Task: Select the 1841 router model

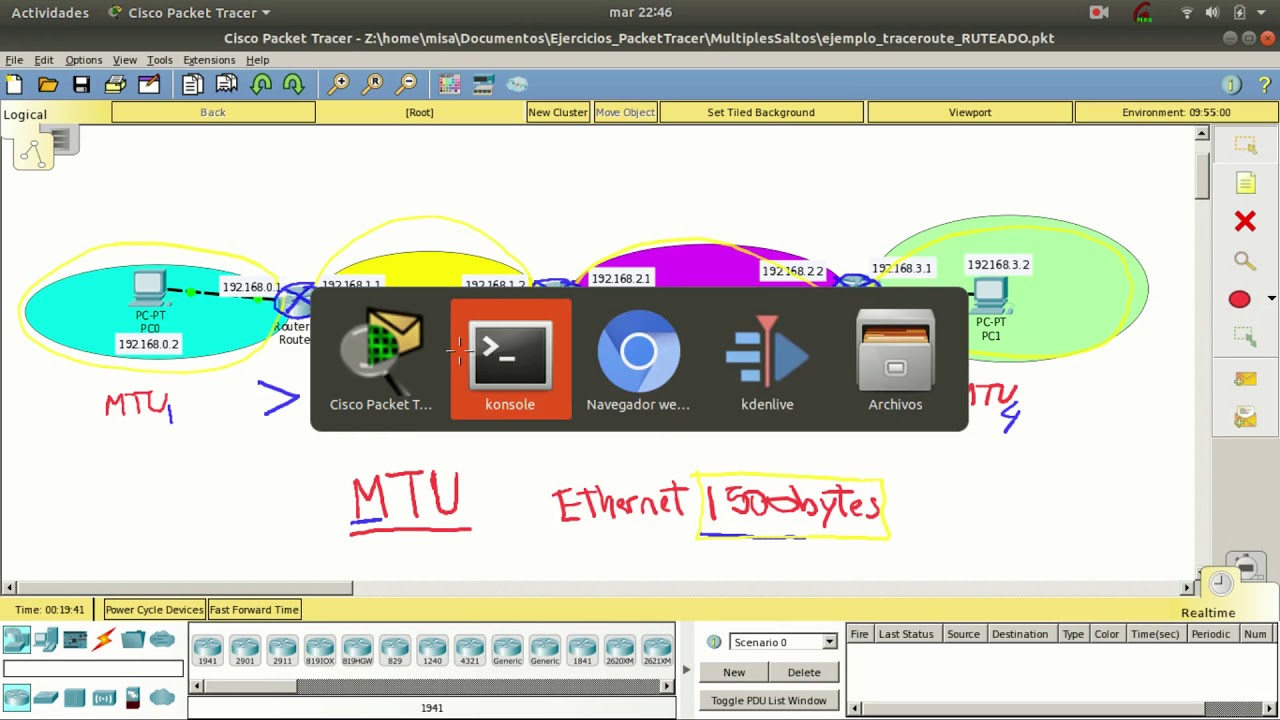Action: [582, 651]
